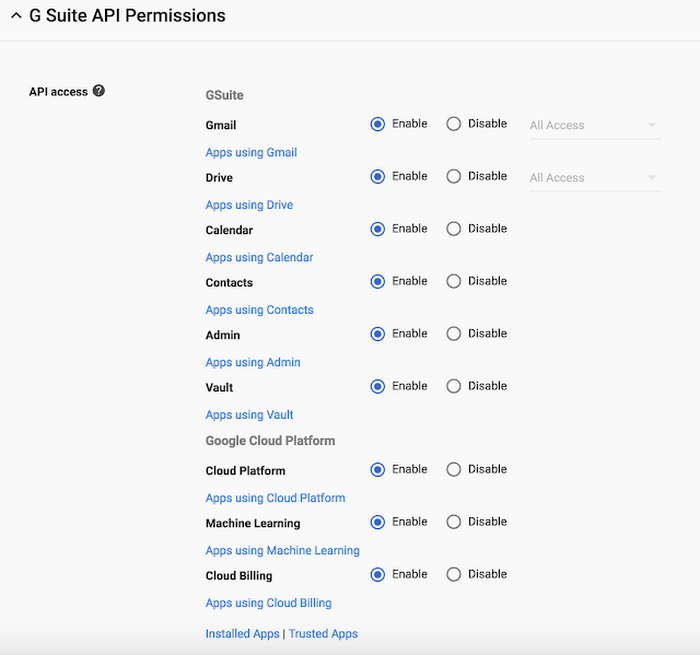Open the Trusted Apps link

coord(323,634)
